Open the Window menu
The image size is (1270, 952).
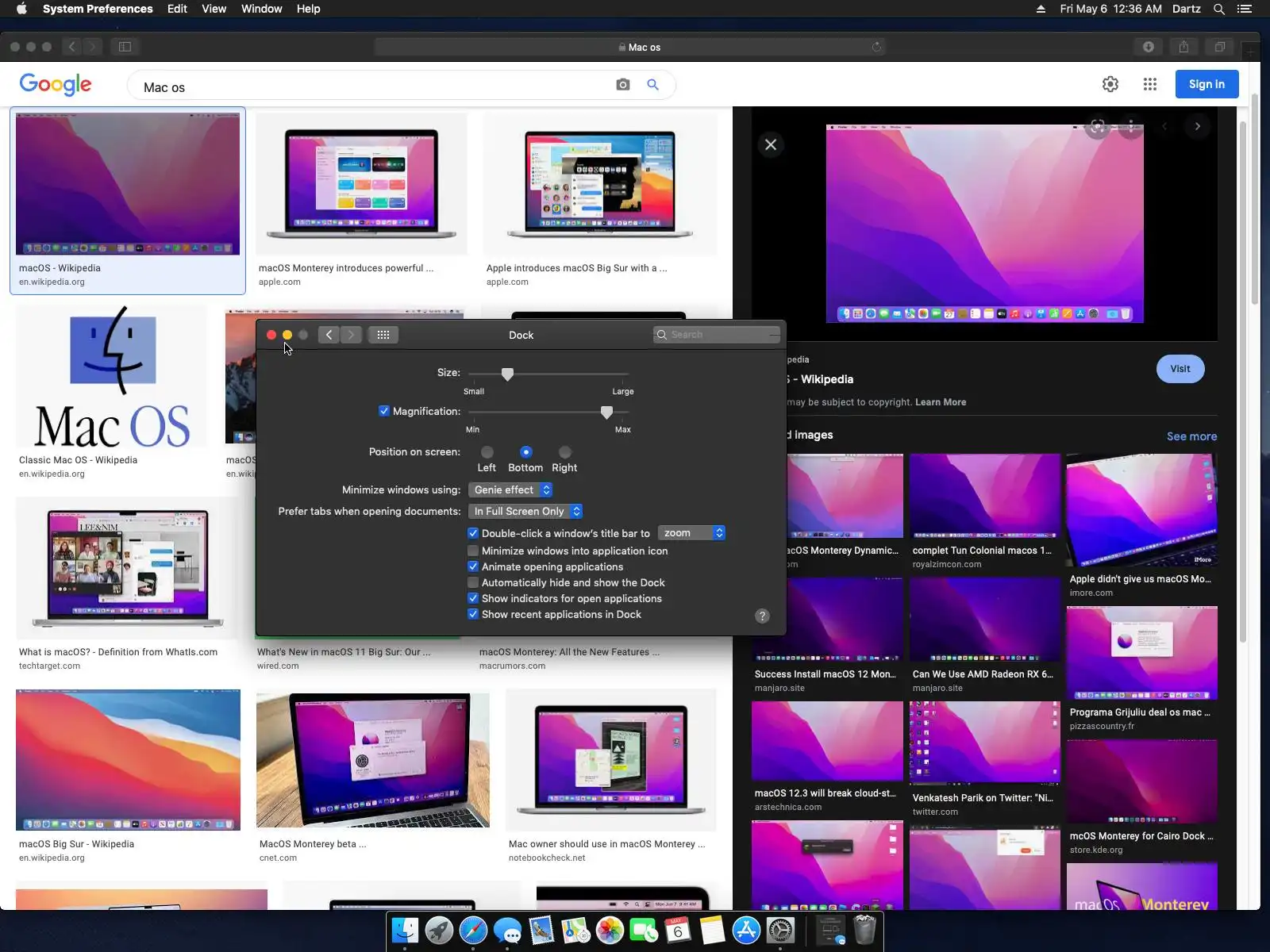point(262,10)
